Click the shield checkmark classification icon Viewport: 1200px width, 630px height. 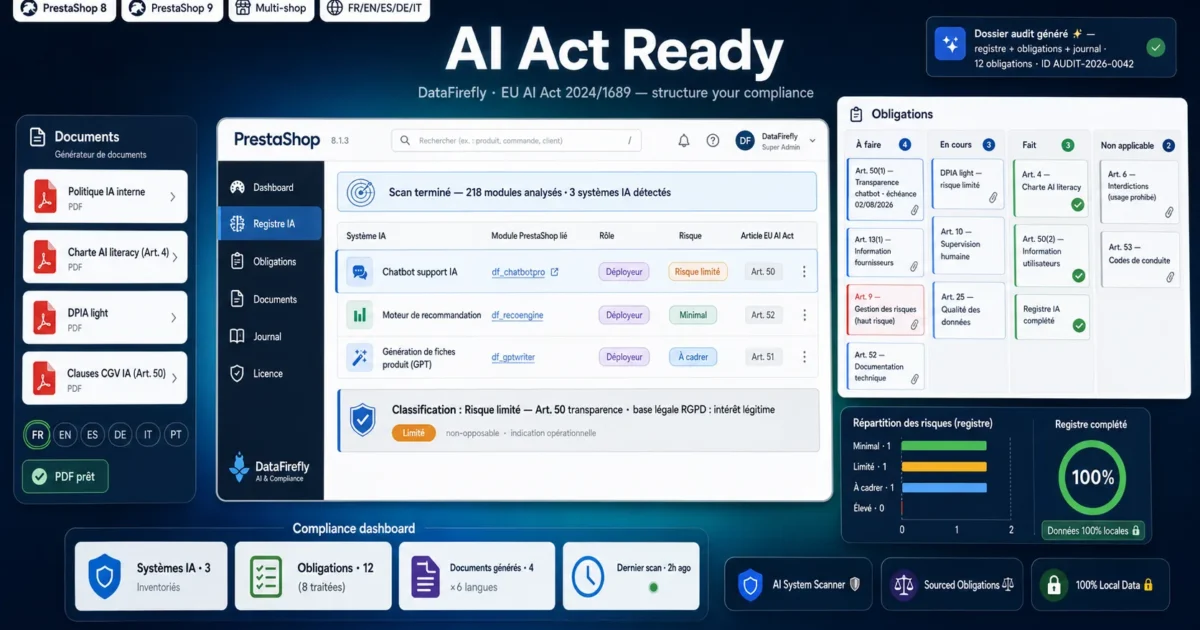click(x=362, y=420)
